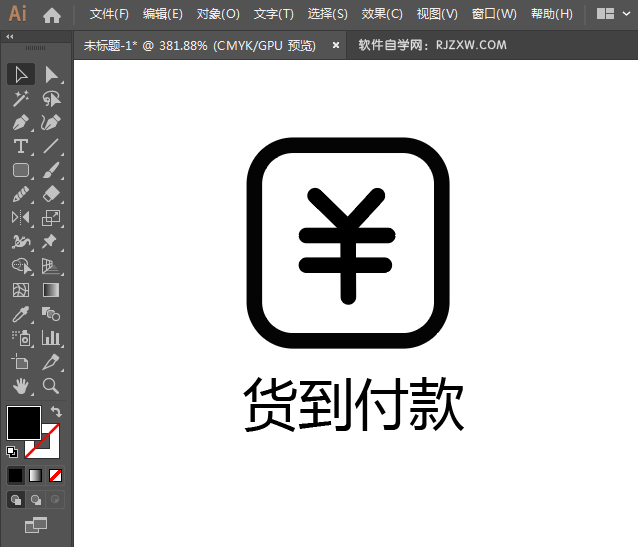Screen dimensions: 638x547
Task: Select the Type tool
Action: pos(21,147)
